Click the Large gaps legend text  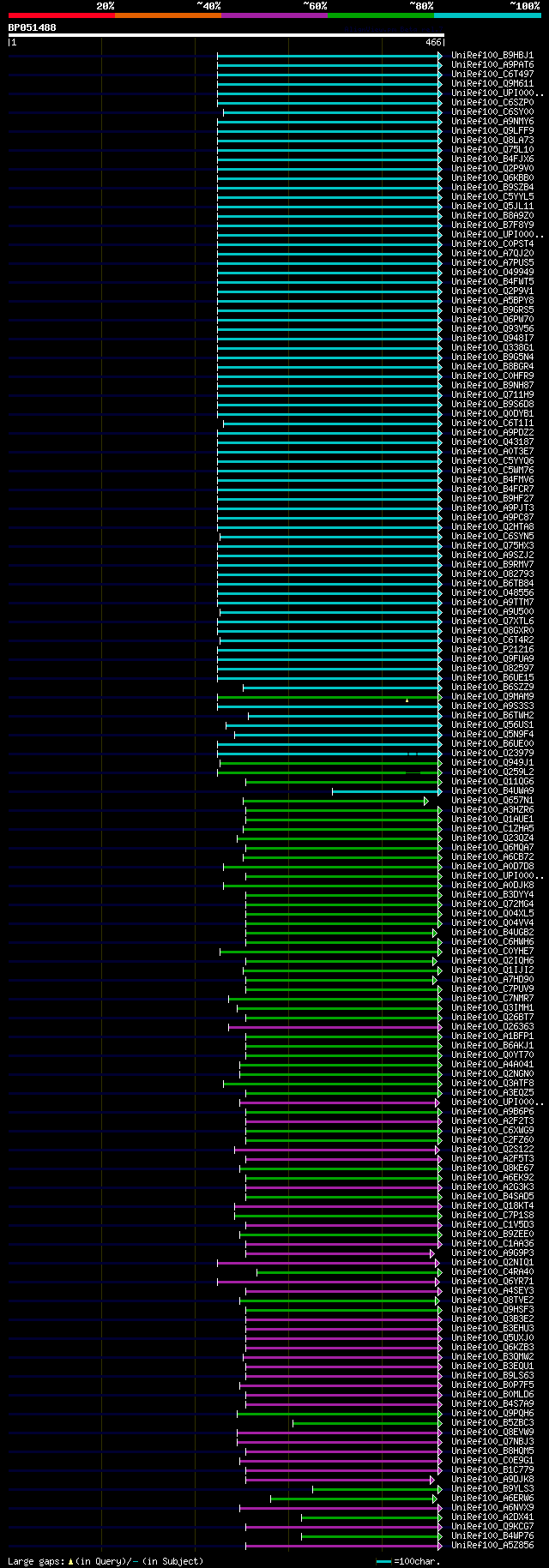[106, 1561]
